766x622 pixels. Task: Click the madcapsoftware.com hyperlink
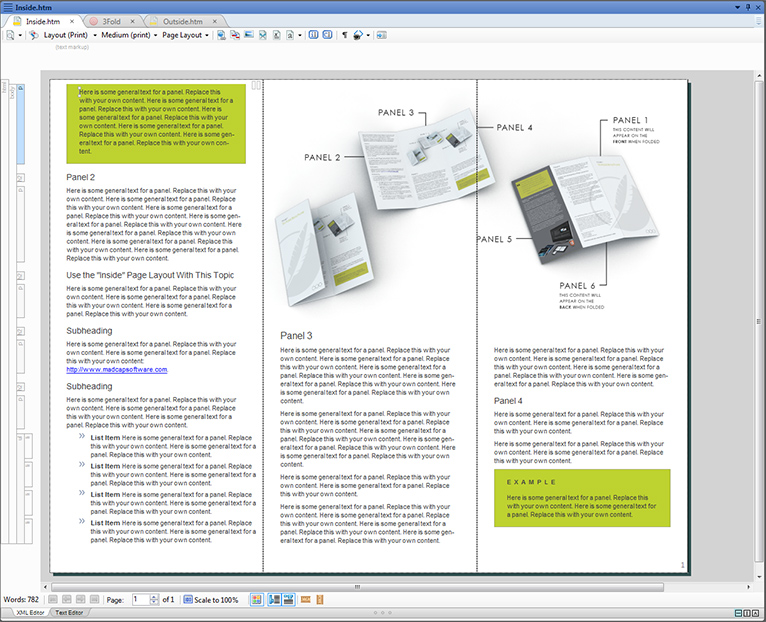click(x=117, y=370)
